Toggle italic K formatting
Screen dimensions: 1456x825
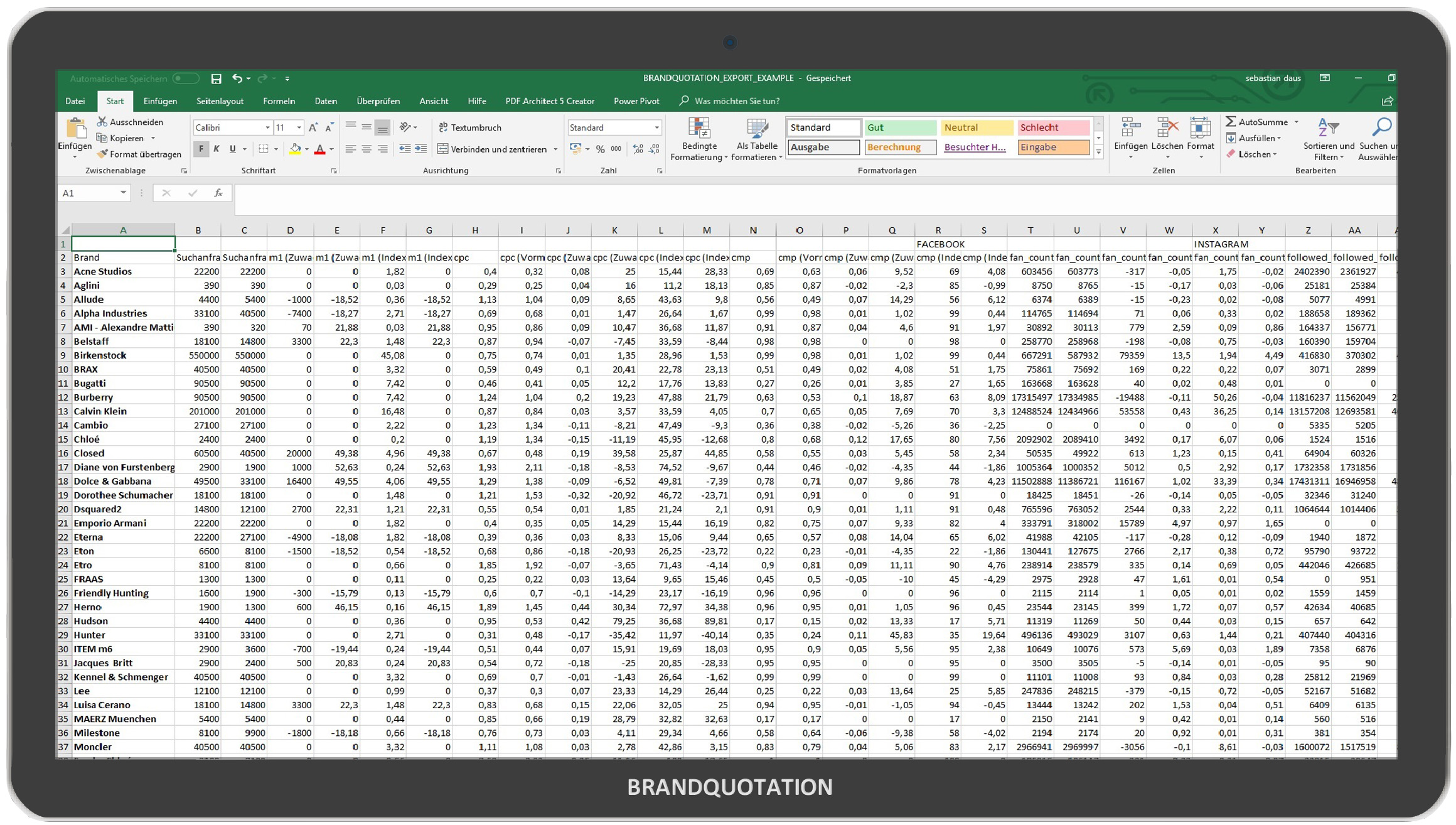pyautogui.click(x=217, y=149)
